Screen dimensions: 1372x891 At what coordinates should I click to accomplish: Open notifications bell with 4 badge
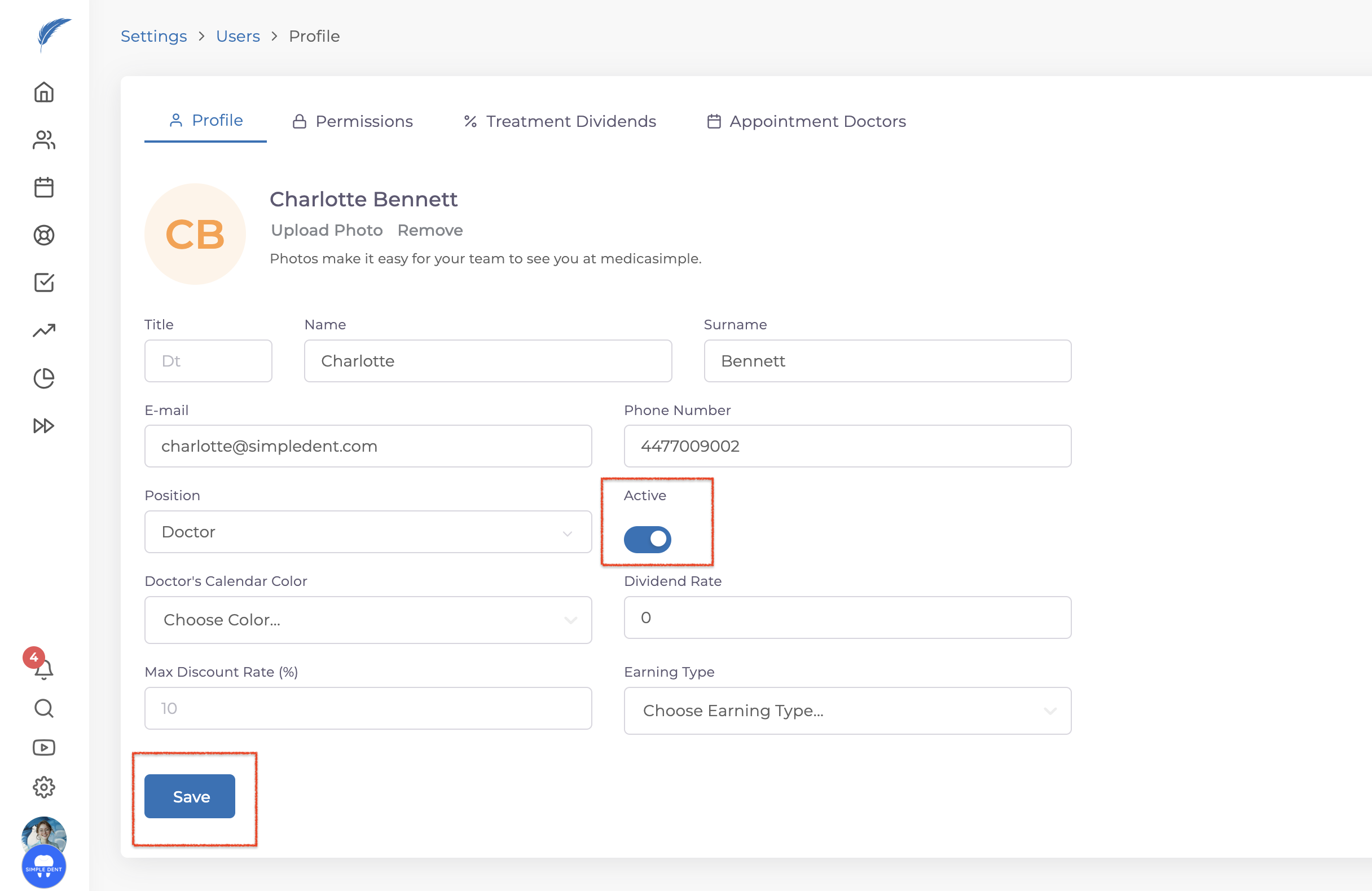coord(43,668)
